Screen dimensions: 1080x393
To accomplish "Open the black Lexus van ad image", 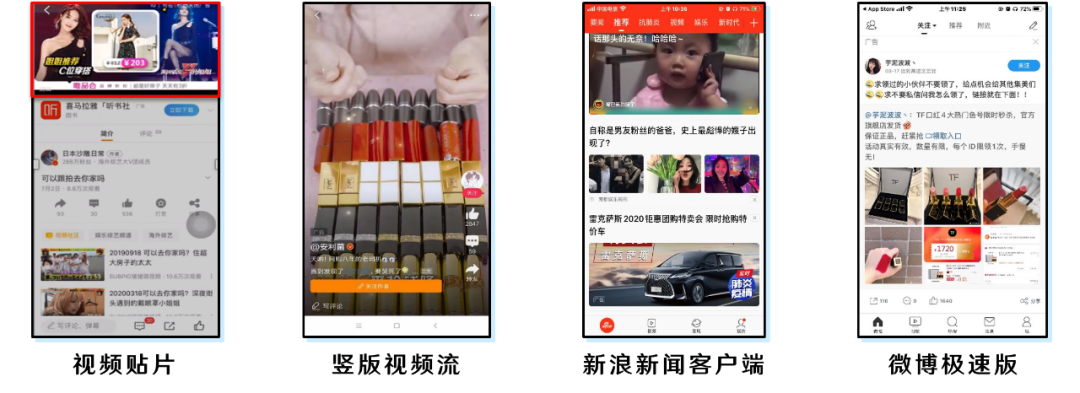I will coord(674,274).
